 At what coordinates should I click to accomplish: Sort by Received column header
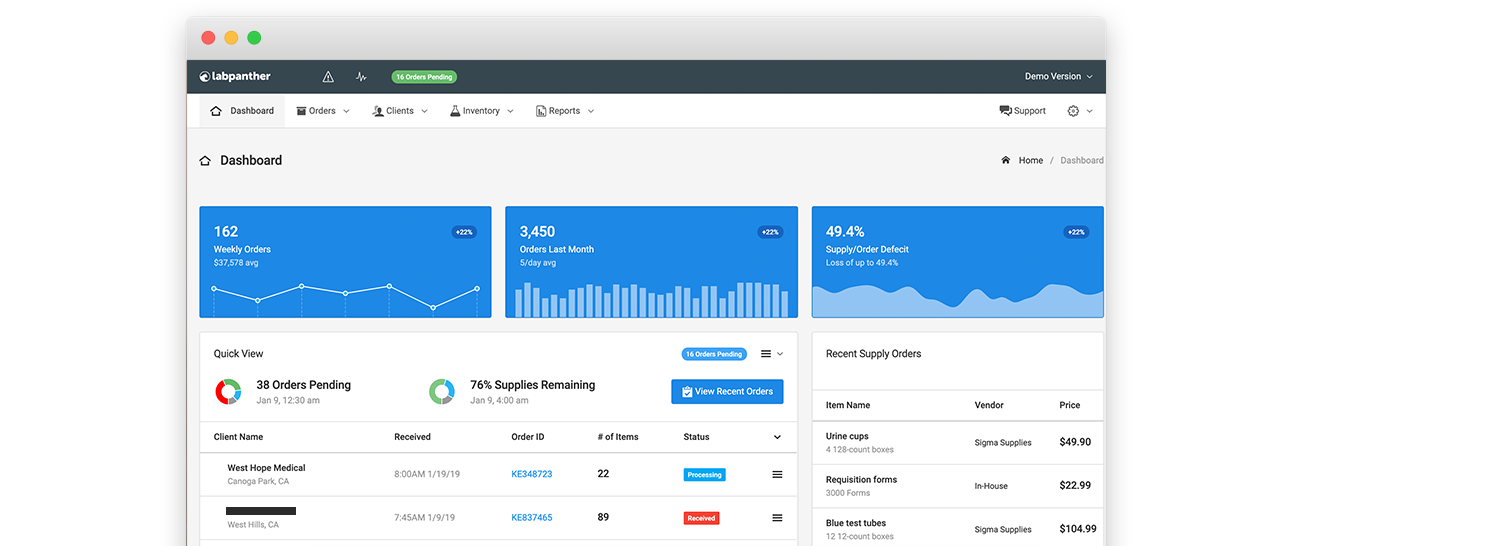pyautogui.click(x=413, y=437)
